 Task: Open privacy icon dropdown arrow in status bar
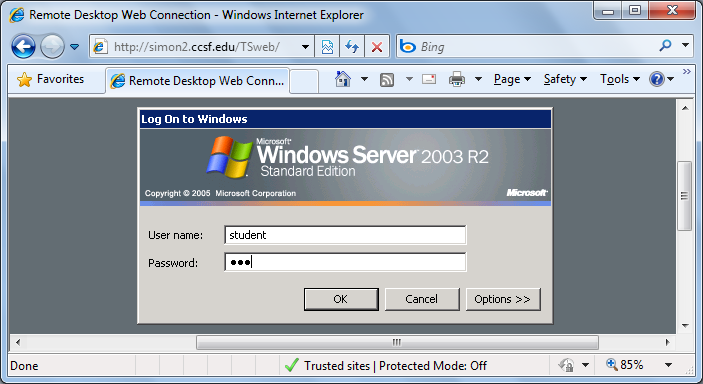(585, 365)
